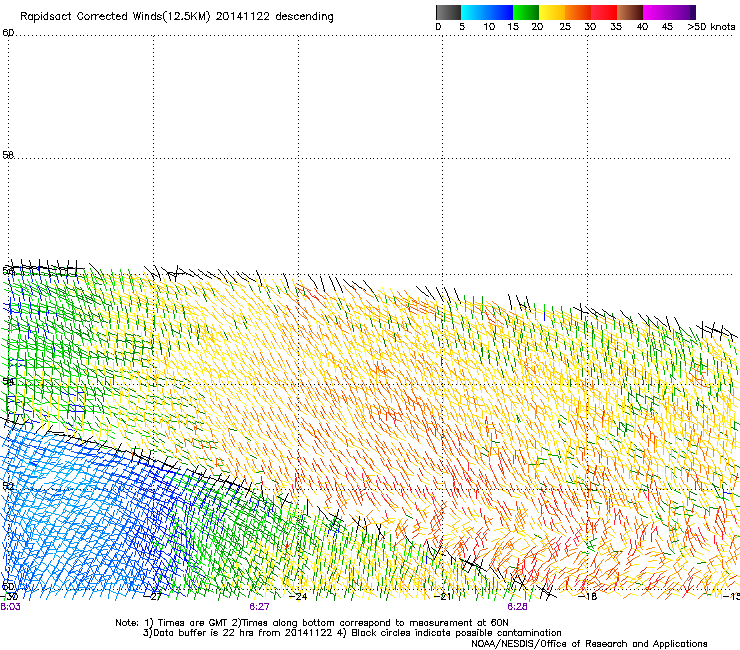This screenshot has width=740, height=650.
Task: Click the '10' legend label
Action: tap(489, 27)
